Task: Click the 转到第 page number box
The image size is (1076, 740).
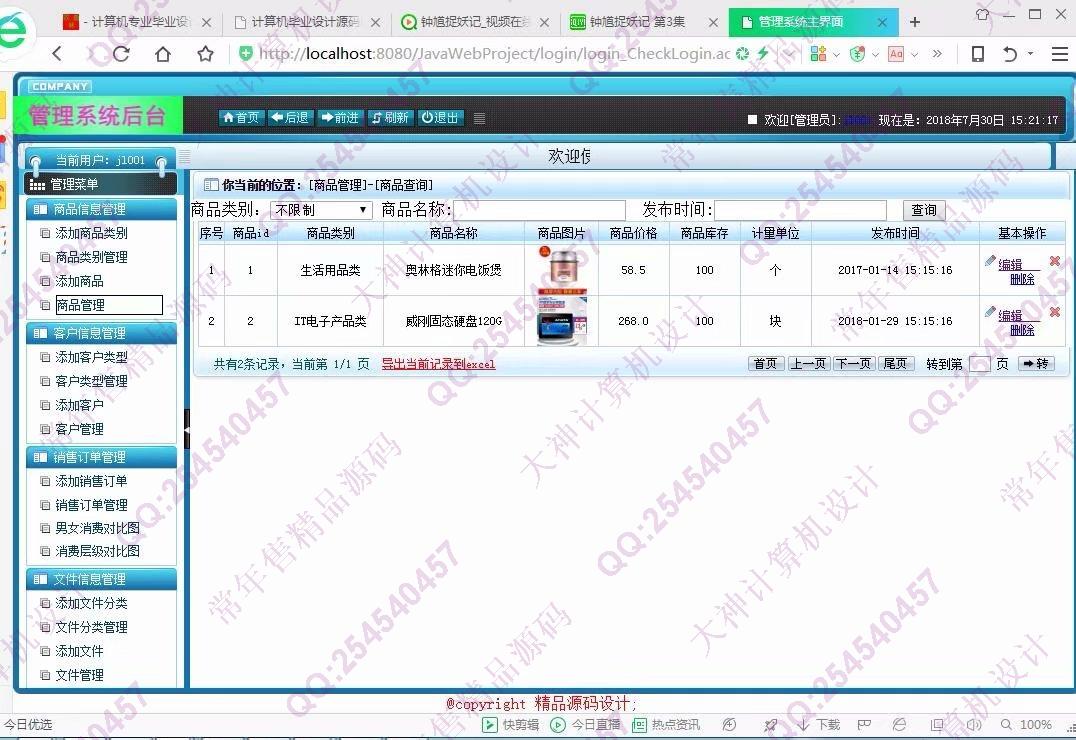Action: [979, 365]
